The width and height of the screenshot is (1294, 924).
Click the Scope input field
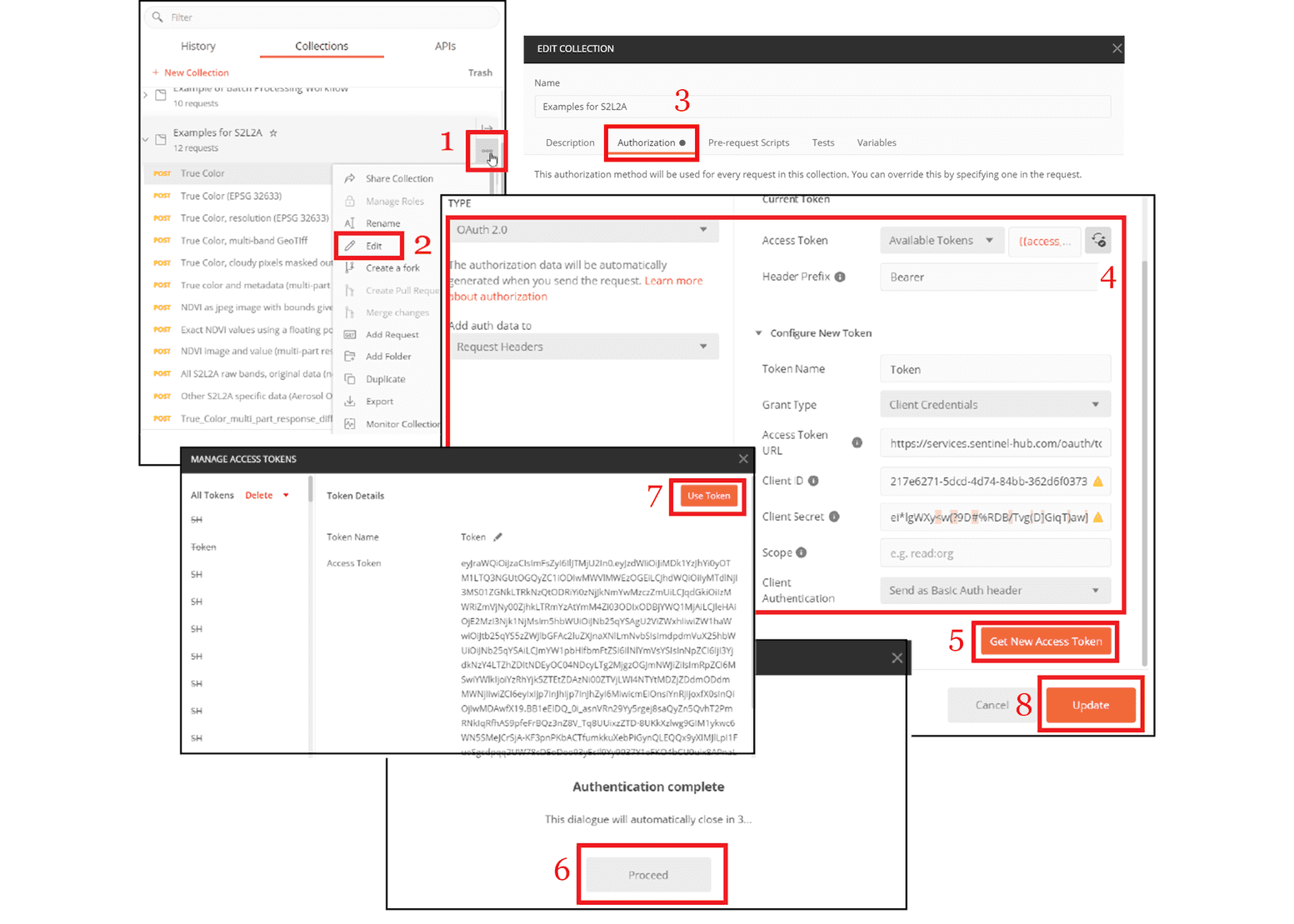(994, 553)
